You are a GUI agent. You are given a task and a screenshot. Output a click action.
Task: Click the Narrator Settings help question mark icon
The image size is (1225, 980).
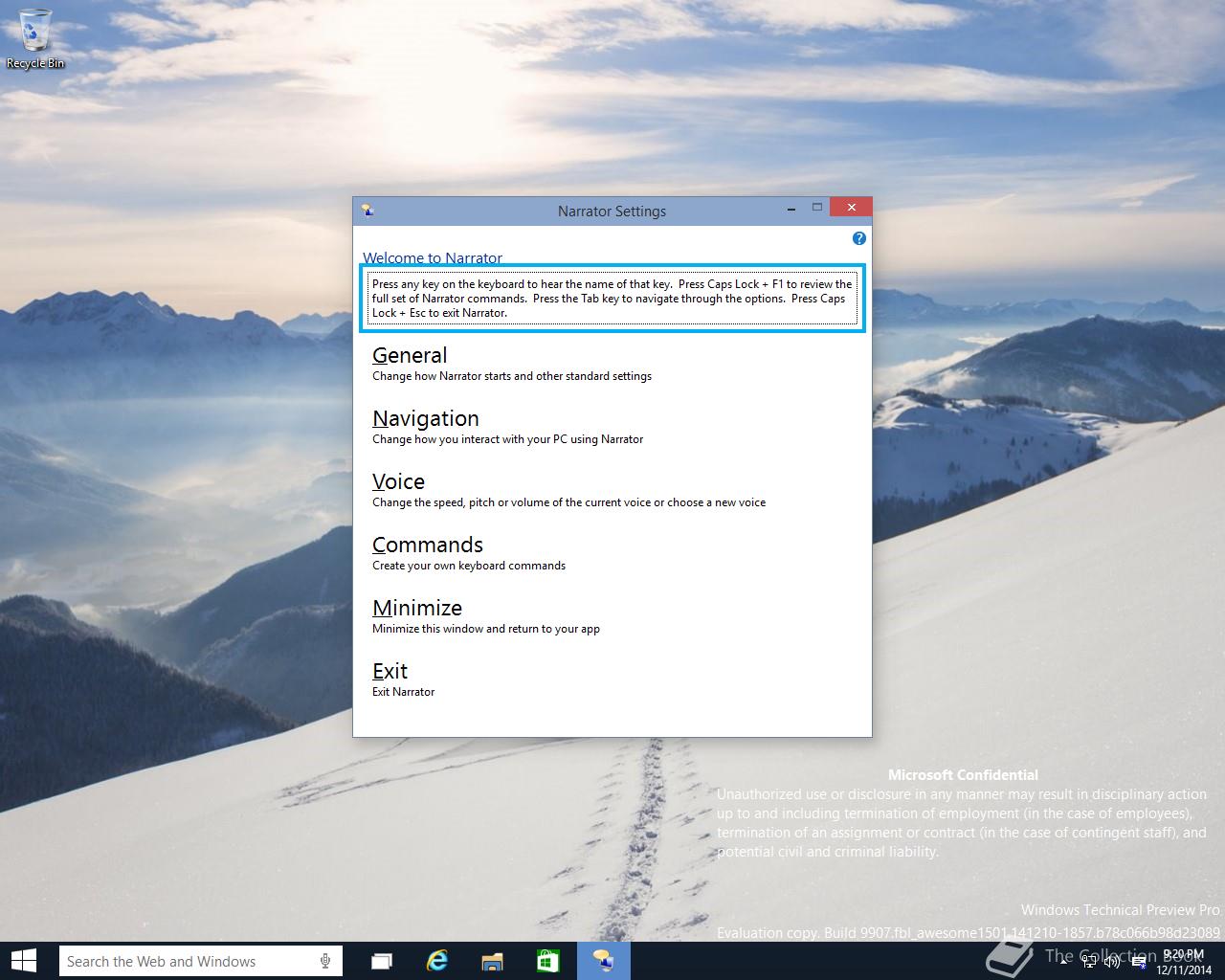pyautogui.click(x=858, y=238)
